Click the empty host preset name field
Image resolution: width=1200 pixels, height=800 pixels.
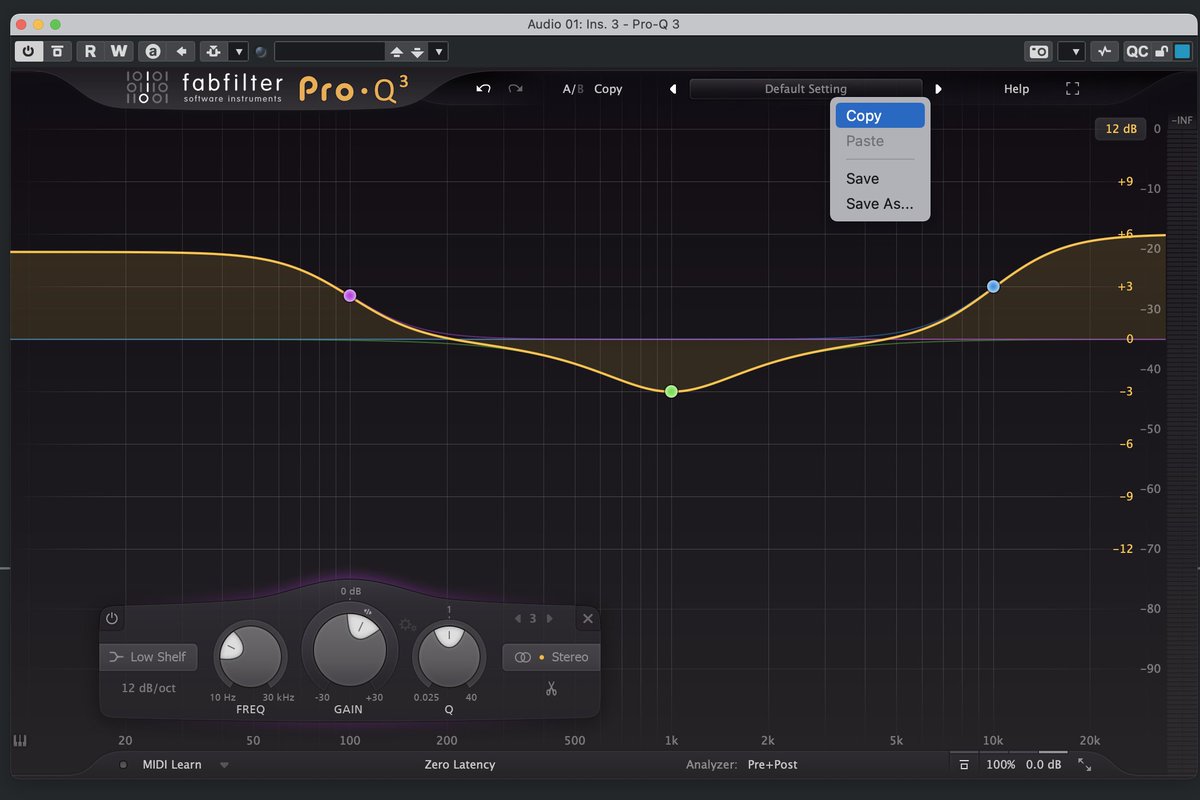click(329, 51)
